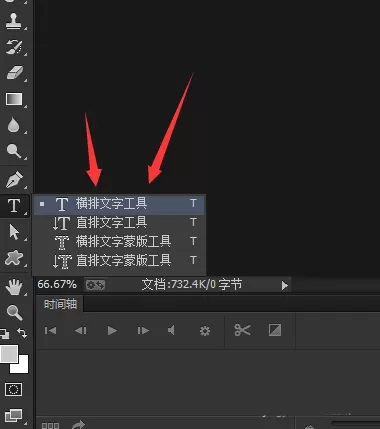Image resolution: width=380 pixels, height=429 pixels.
Task: Select the History Brush tool
Action: tap(14, 47)
